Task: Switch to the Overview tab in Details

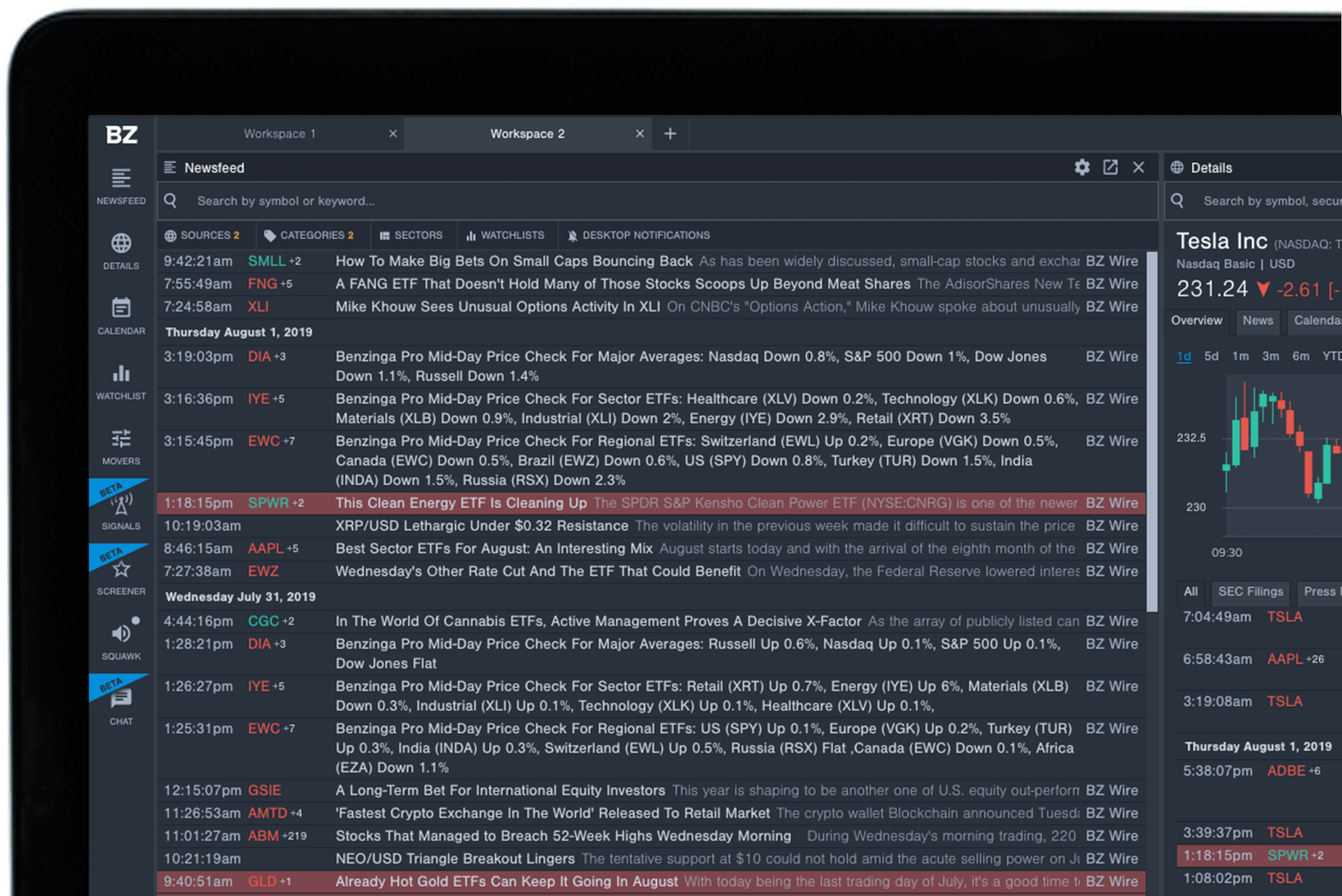Action: (1196, 321)
